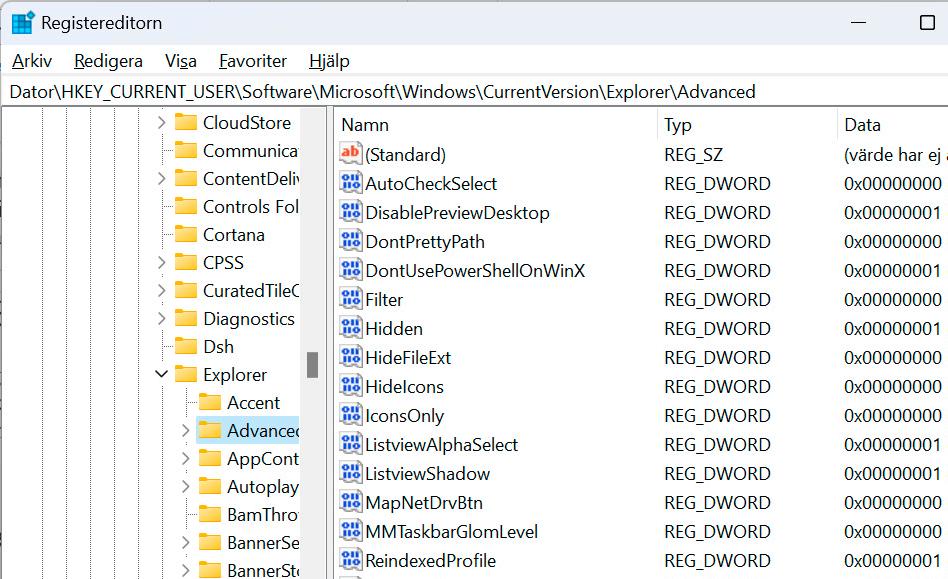Select the IconsOnly value name
This screenshot has height=579, width=948.
(404, 416)
